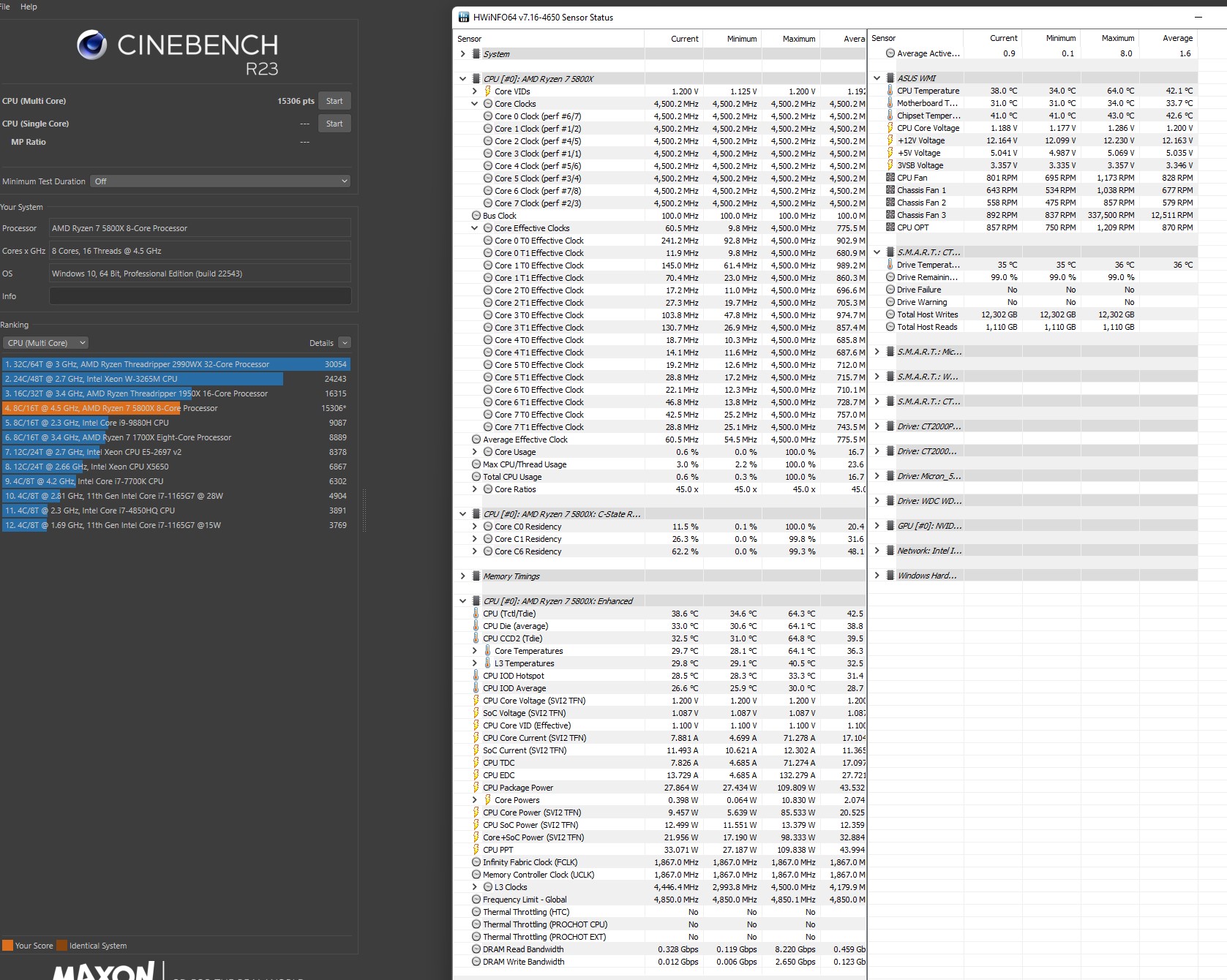
Task: Click the Identical System legend swatch
Action: 62,945
